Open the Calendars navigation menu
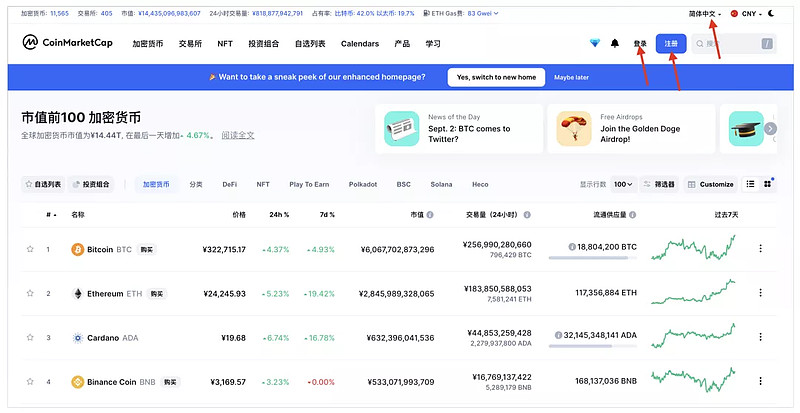 (360, 44)
